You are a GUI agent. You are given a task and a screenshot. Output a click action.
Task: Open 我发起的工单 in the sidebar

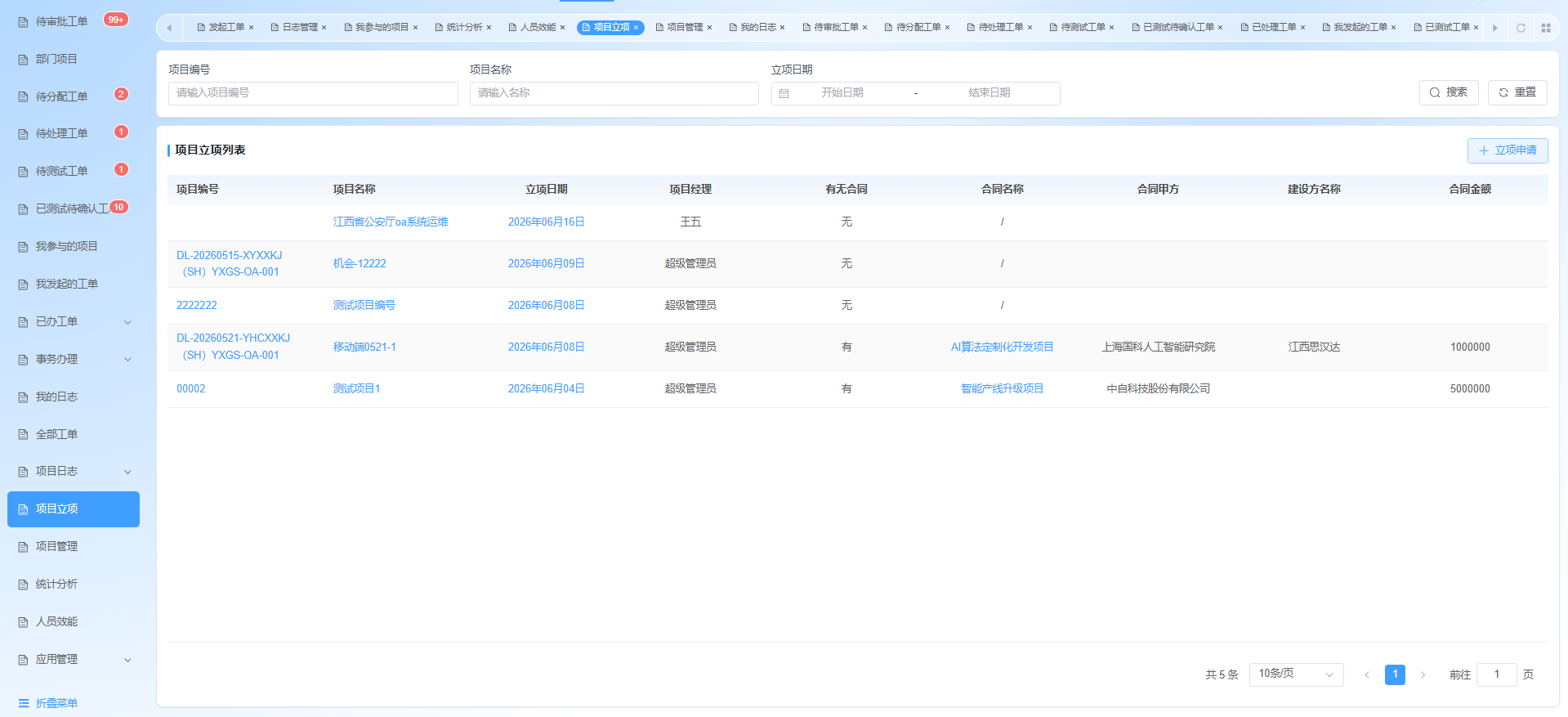pos(74,285)
